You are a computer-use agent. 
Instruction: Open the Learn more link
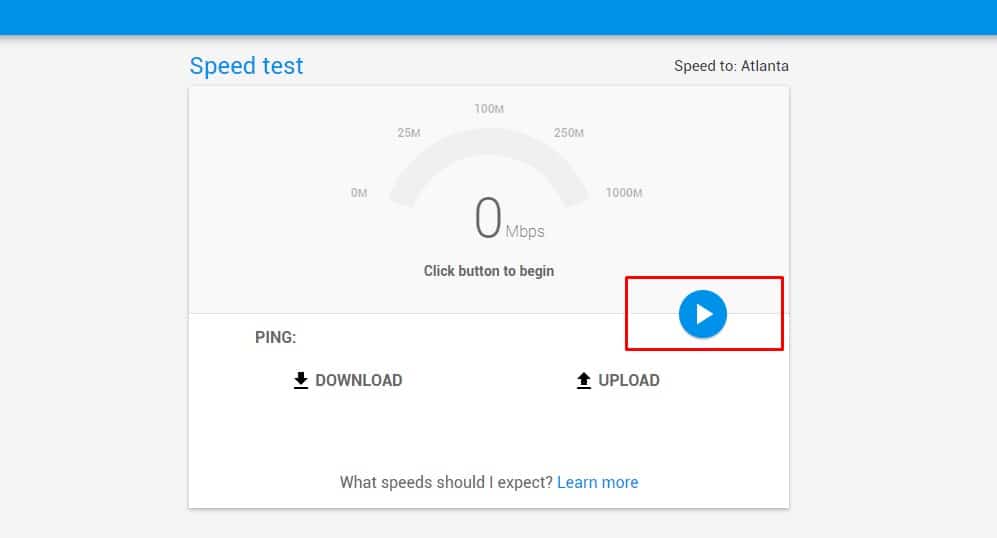coord(597,482)
